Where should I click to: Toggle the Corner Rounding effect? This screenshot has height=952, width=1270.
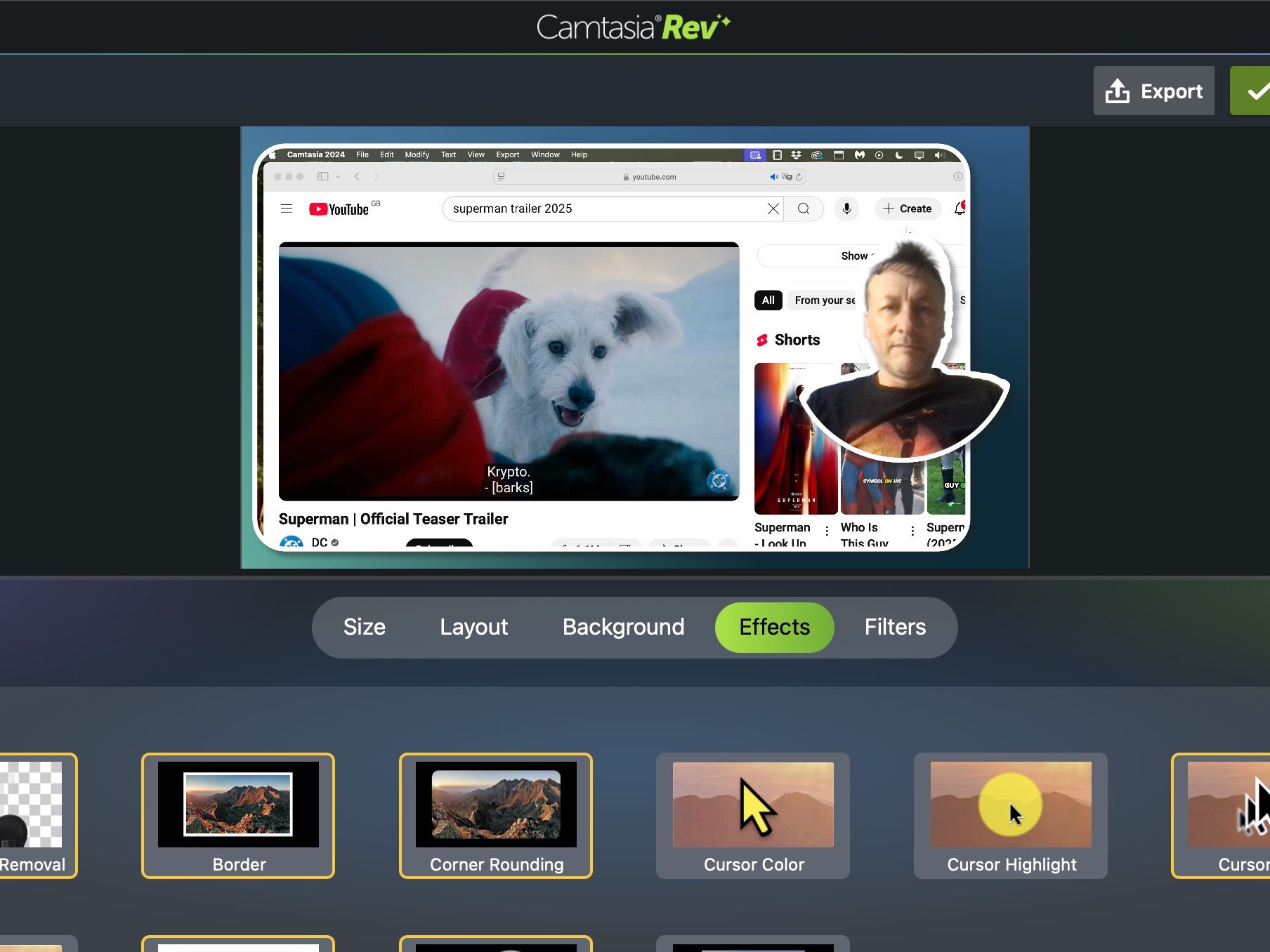496,816
